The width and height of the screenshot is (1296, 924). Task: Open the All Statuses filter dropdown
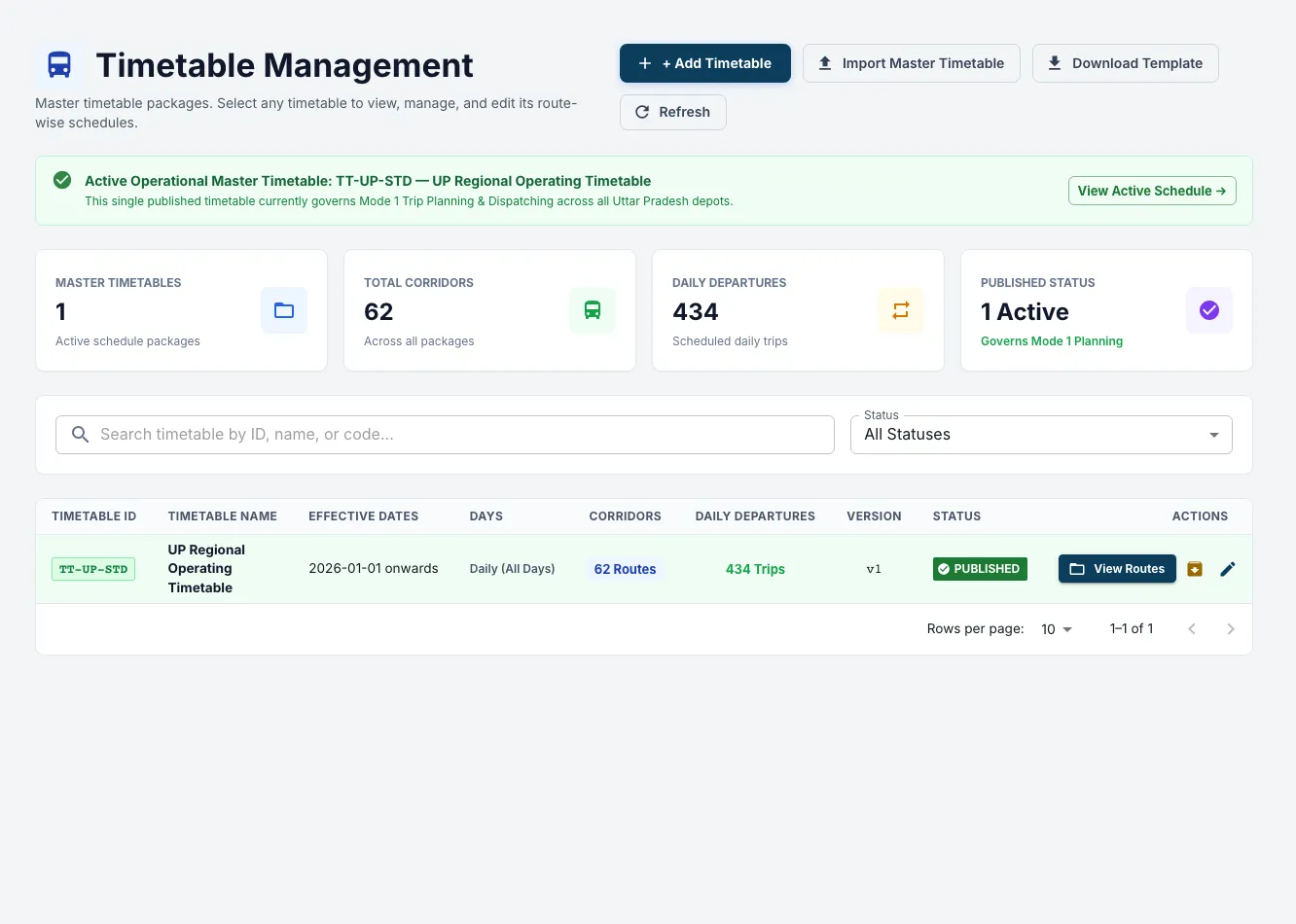point(1041,435)
